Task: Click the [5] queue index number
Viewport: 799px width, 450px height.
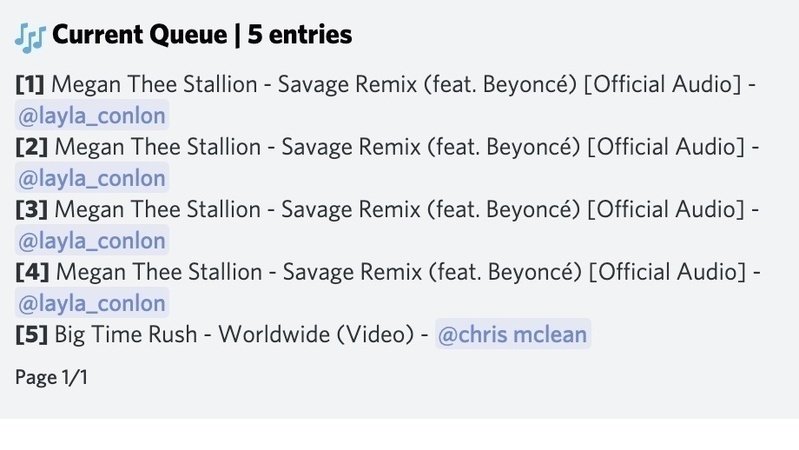Action: 32,334
